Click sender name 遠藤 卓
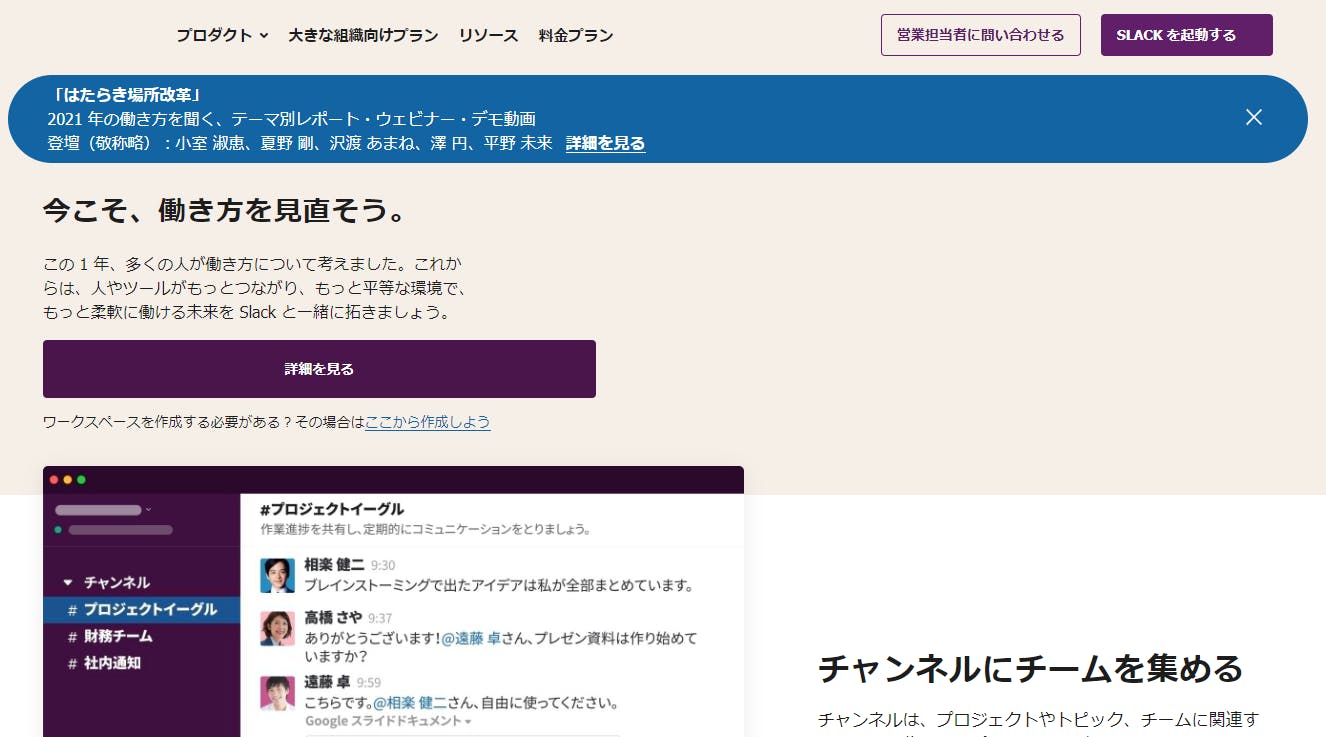 tap(327, 682)
